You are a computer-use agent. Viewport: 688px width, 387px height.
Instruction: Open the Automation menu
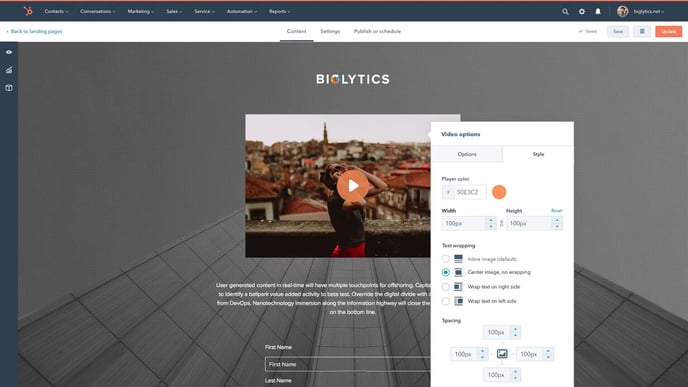(242, 11)
